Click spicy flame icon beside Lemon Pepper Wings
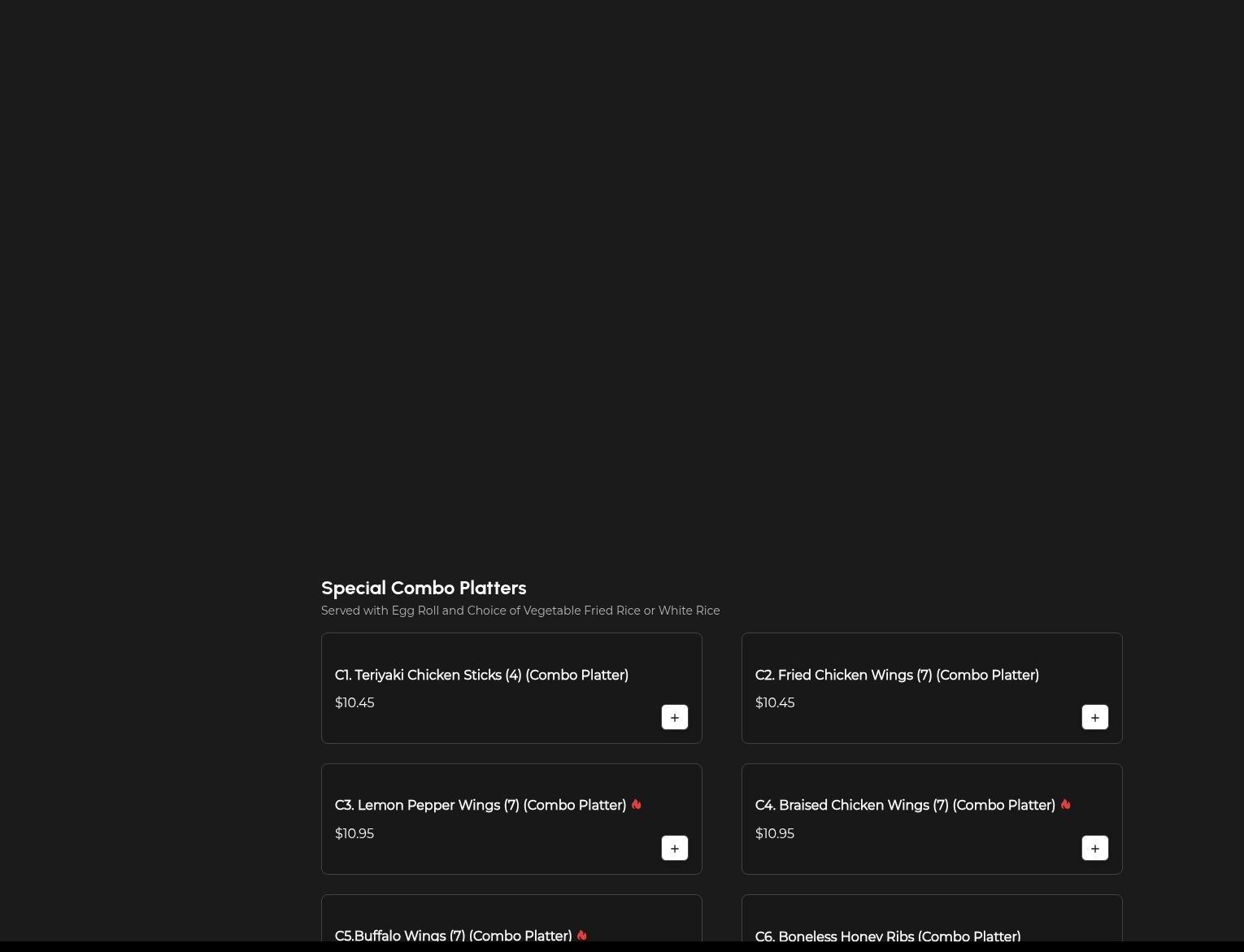The image size is (1244, 952). tap(636, 805)
